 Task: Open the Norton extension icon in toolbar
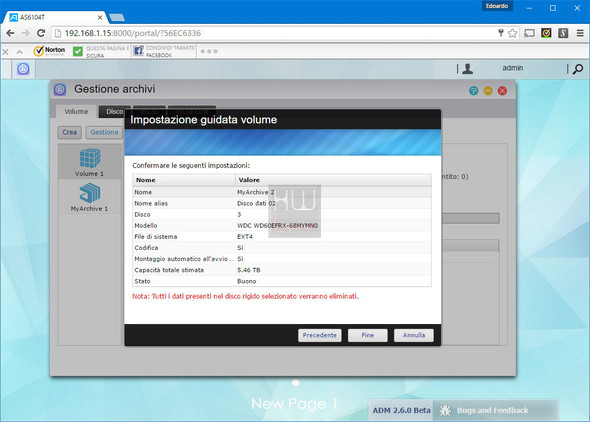coord(546,33)
